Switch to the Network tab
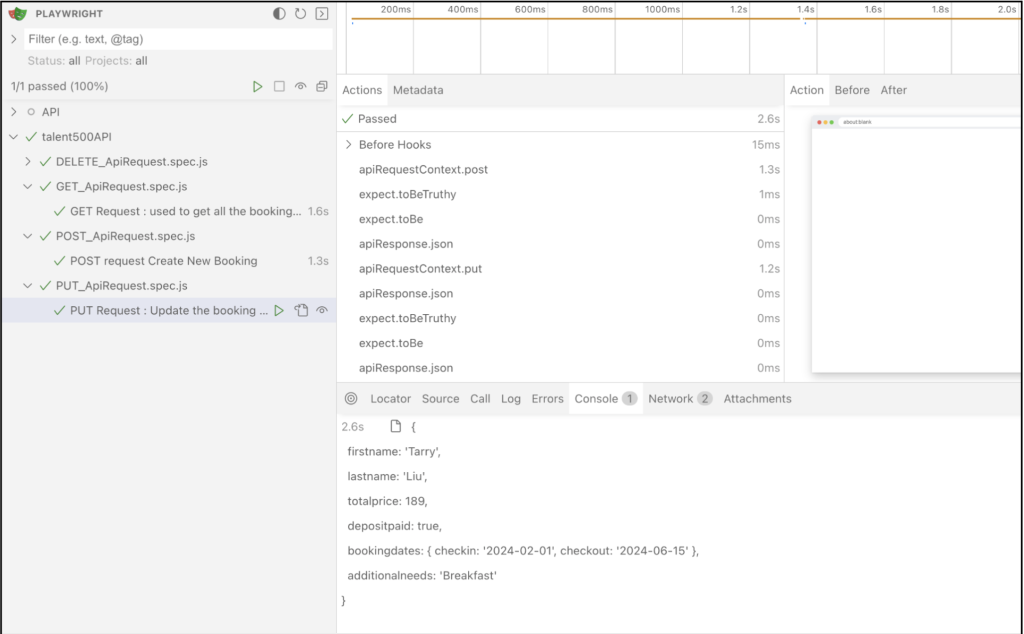 669,398
